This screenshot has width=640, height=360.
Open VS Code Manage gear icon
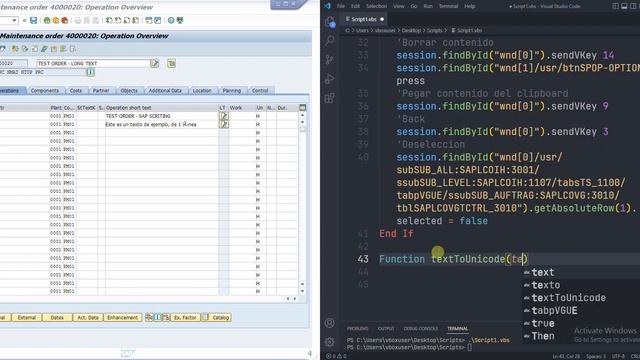pos(330,342)
